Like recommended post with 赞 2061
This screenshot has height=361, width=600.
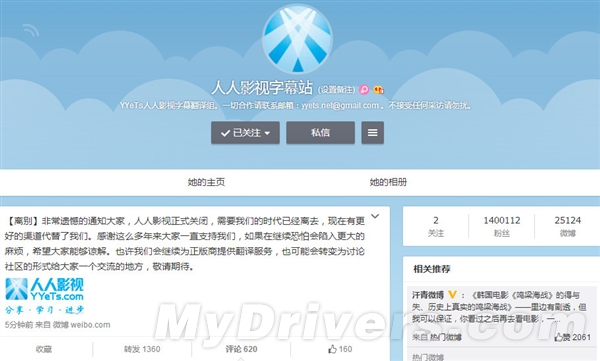(572, 337)
